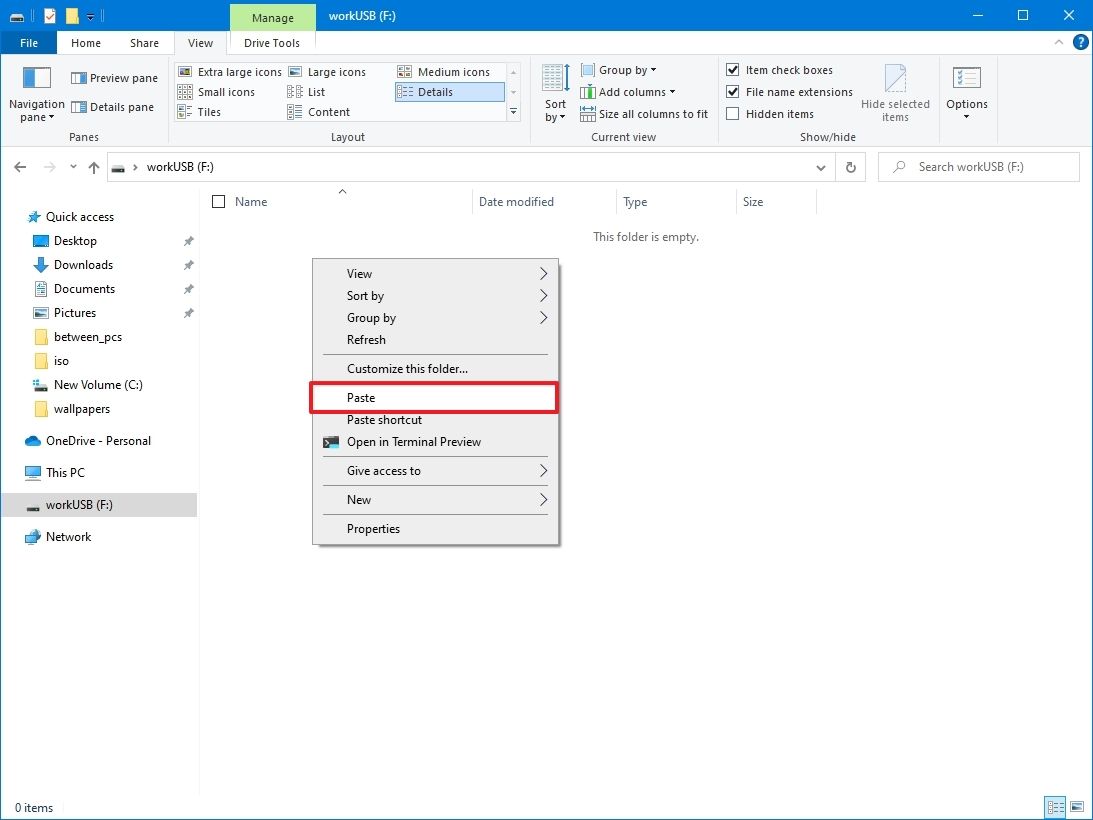Expand the address bar history dropdown
The image size is (1093, 820).
[820, 167]
